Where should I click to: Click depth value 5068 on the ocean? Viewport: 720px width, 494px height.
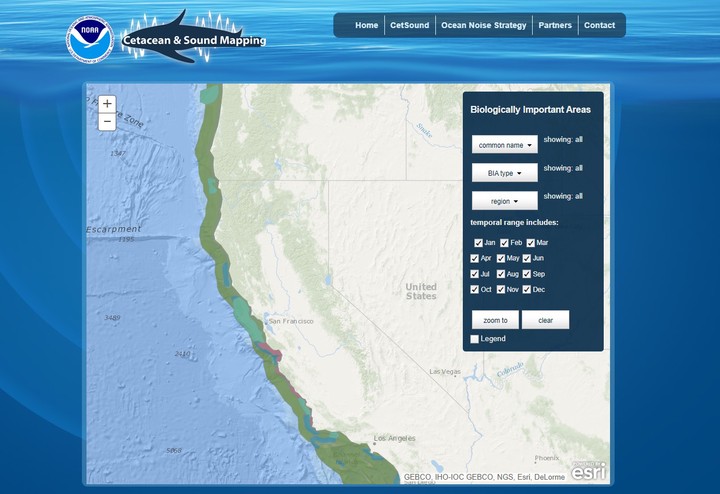tap(174, 451)
